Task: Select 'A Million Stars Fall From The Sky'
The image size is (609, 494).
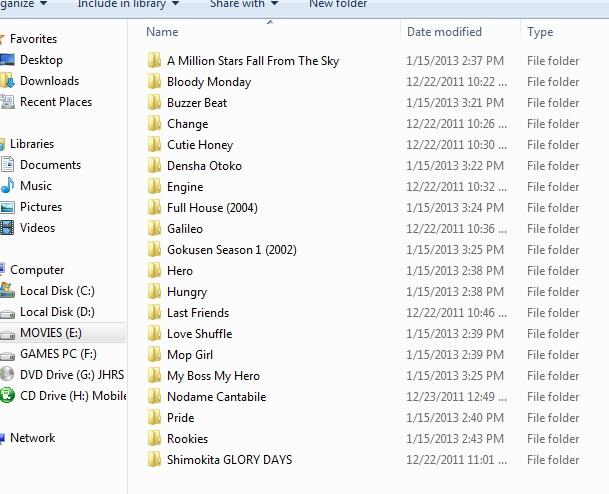Action: point(253,61)
